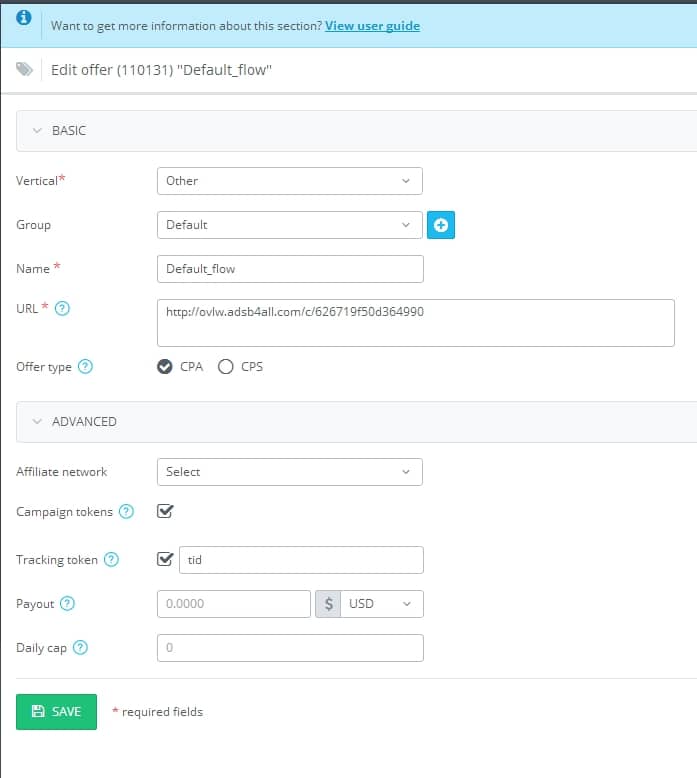The image size is (697, 778).
Task: Open the Payout help icon
Action: [67, 604]
